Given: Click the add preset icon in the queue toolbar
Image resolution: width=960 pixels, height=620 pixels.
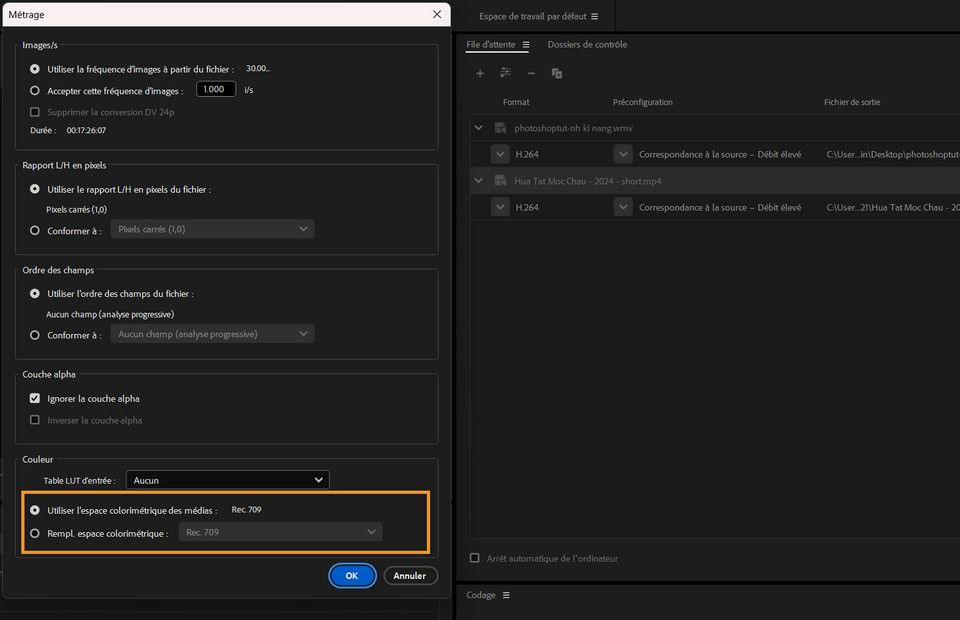Looking at the screenshot, I should (x=506, y=73).
